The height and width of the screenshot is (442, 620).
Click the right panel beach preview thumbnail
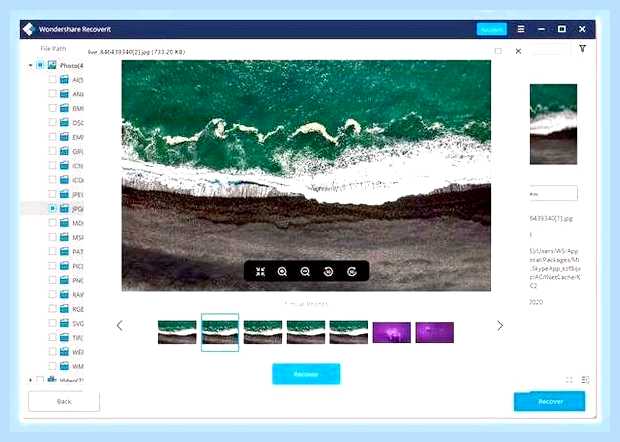[553, 124]
